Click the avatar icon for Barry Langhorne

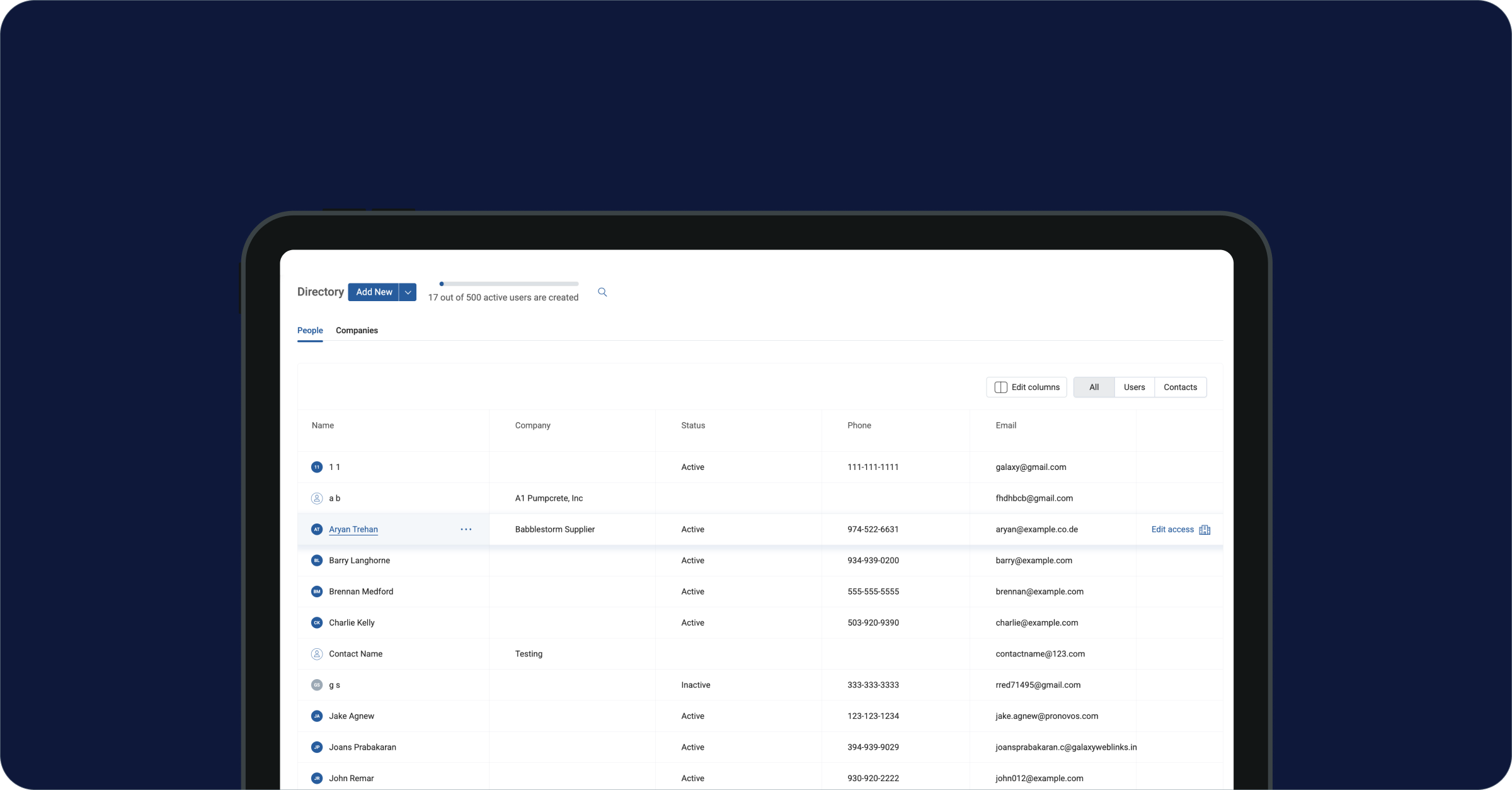(317, 560)
